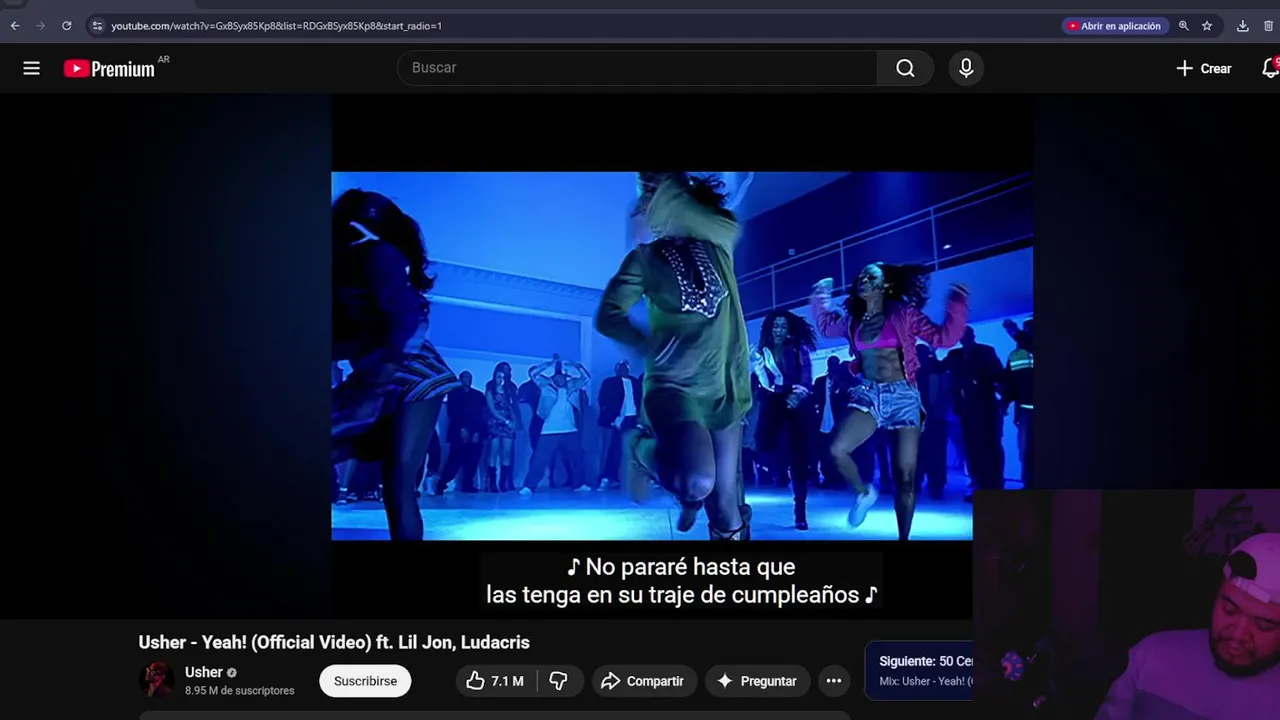Viewport: 1280px width, 720px height.
Task: Click the search magnifier button
Action: tap(905, 68)
